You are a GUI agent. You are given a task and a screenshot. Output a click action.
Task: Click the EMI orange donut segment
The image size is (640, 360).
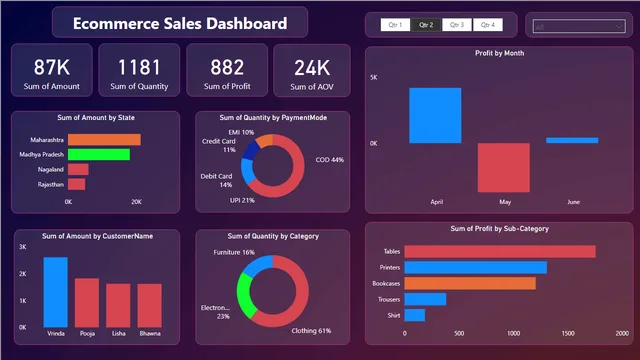265,140
